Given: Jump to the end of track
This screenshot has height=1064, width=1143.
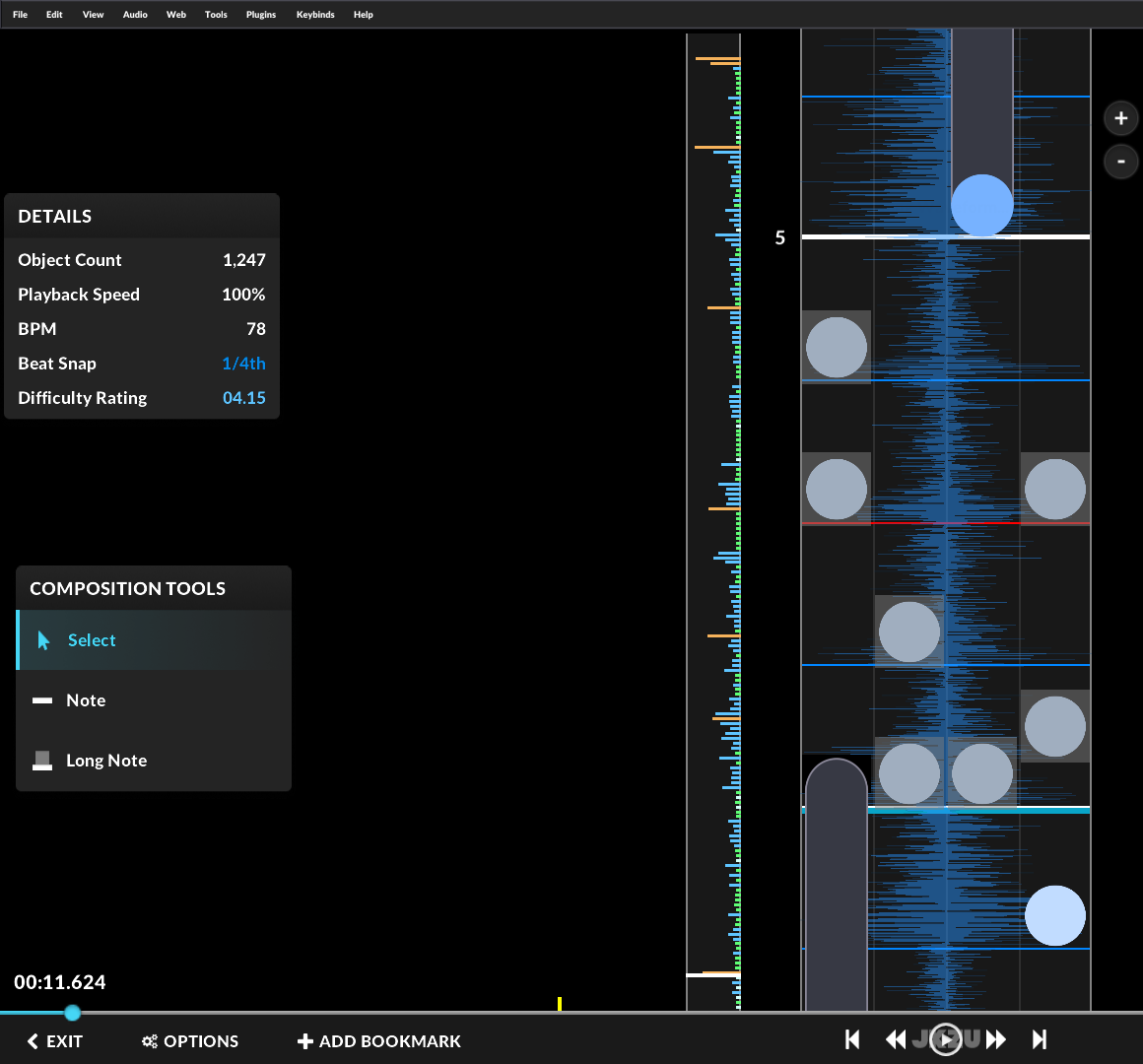Looking at the screenshot, I should pos(1040,1039).
